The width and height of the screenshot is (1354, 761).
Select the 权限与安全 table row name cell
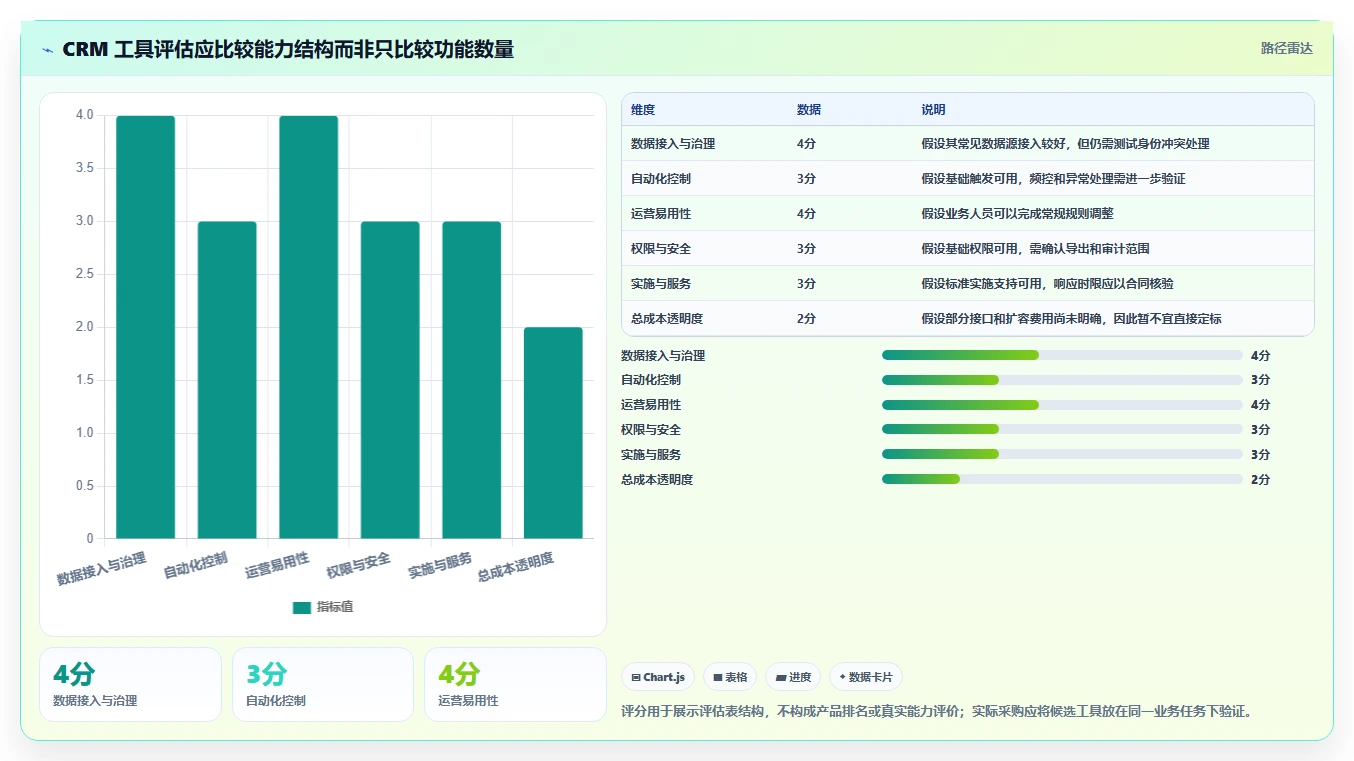[661, 249]
